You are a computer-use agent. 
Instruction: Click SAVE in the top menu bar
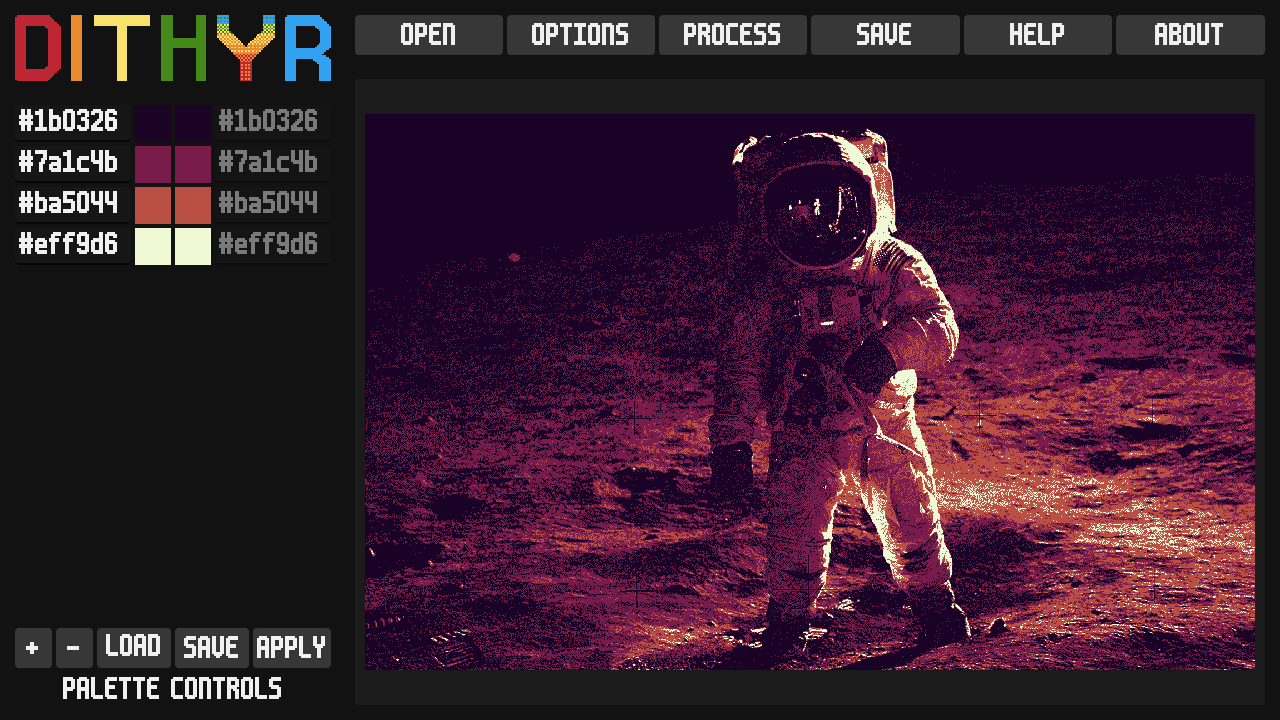point(884,35)
